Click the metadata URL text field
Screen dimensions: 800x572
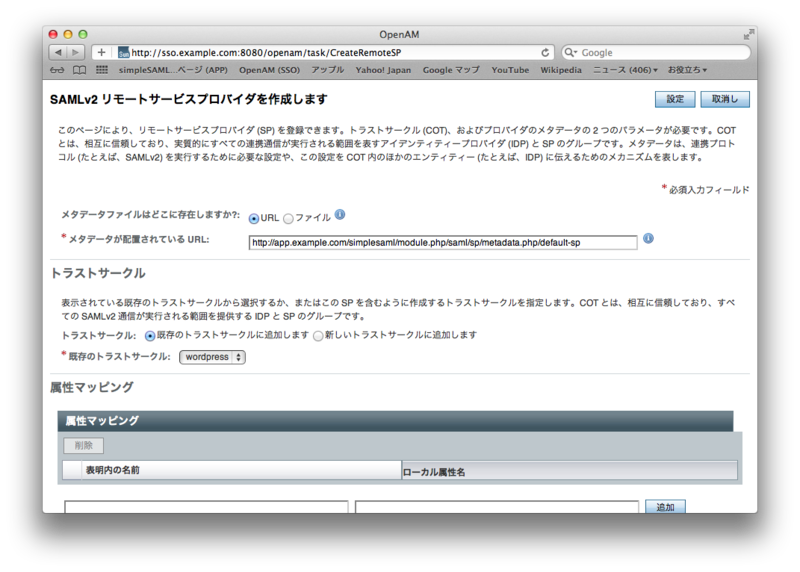(442, 242)
